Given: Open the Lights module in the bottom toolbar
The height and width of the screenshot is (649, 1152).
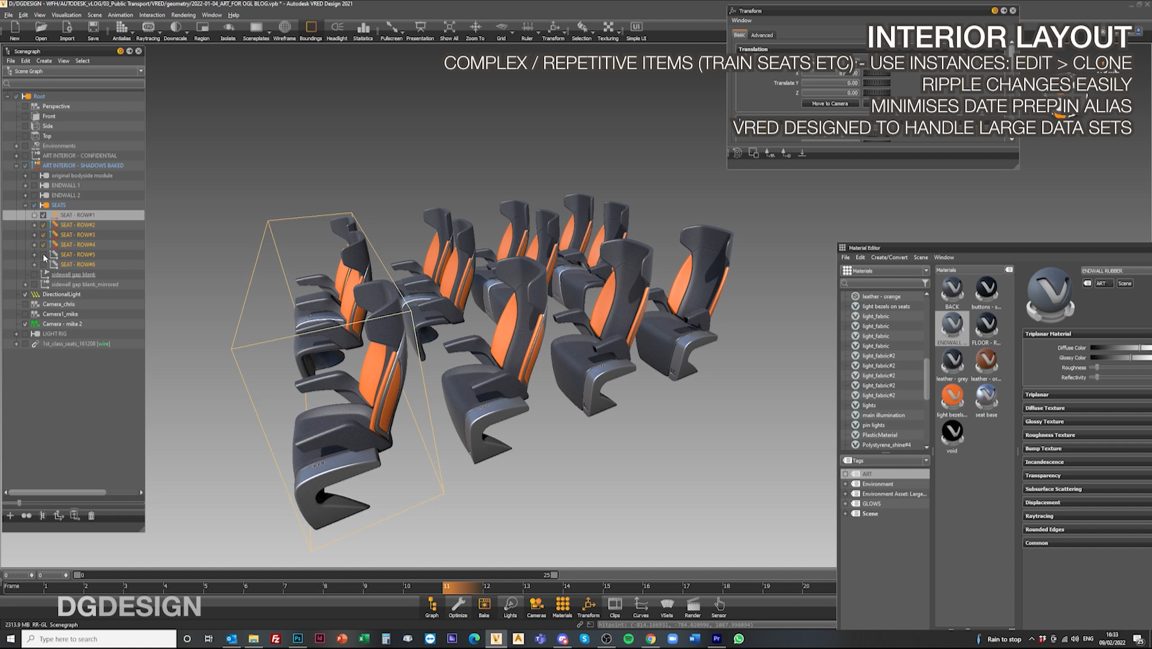Looking at the screenshot, I should (510, 605).
